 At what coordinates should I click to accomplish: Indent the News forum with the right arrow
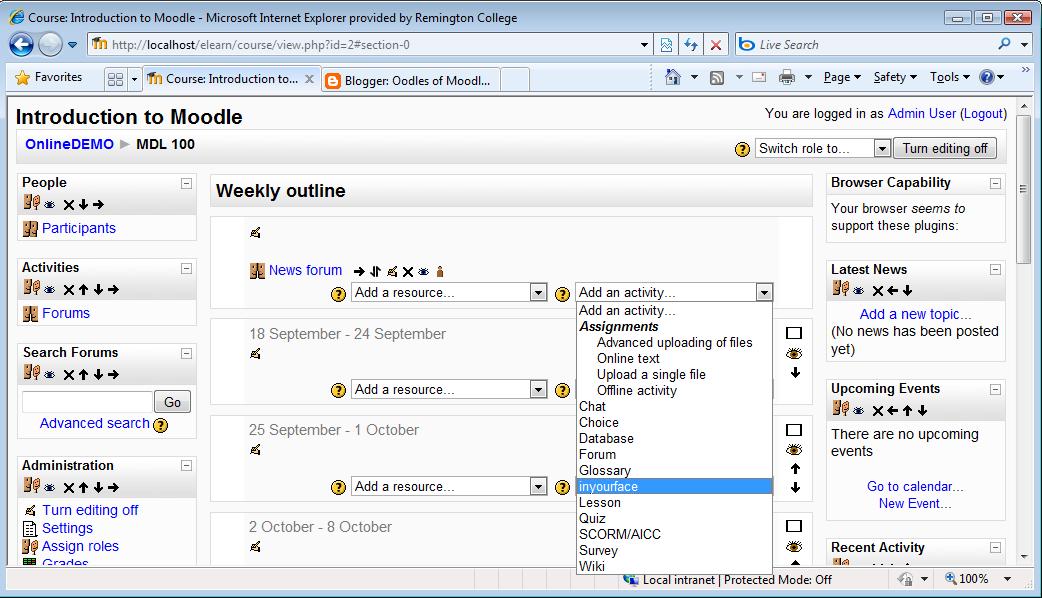click(359, 270)
